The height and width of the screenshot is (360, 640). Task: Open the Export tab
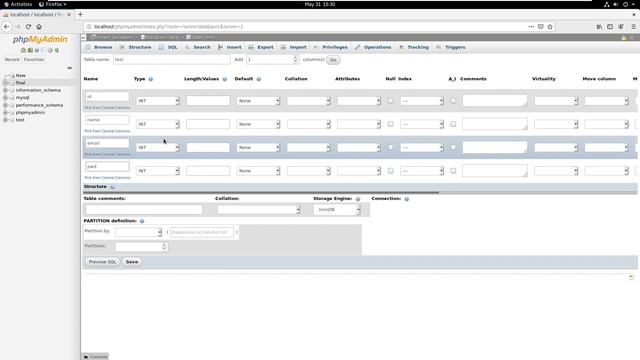[261, 47]
